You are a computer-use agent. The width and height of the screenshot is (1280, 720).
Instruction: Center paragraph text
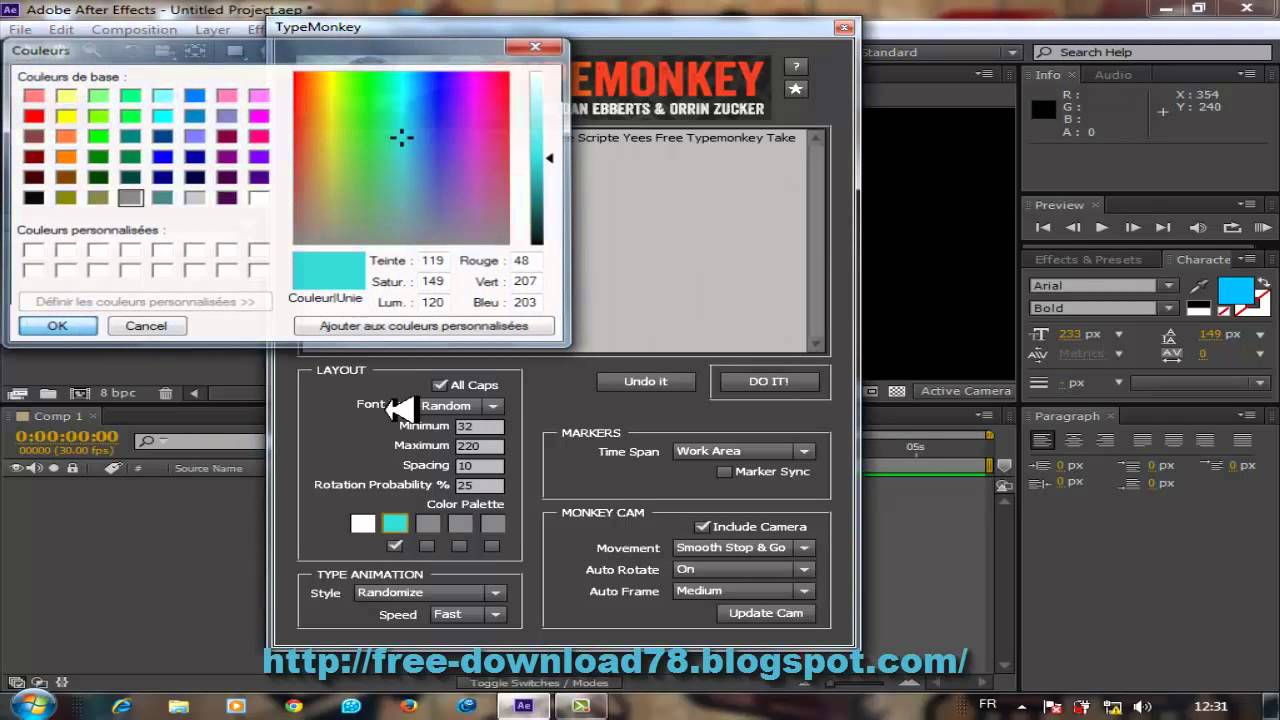click(1074, 440)
